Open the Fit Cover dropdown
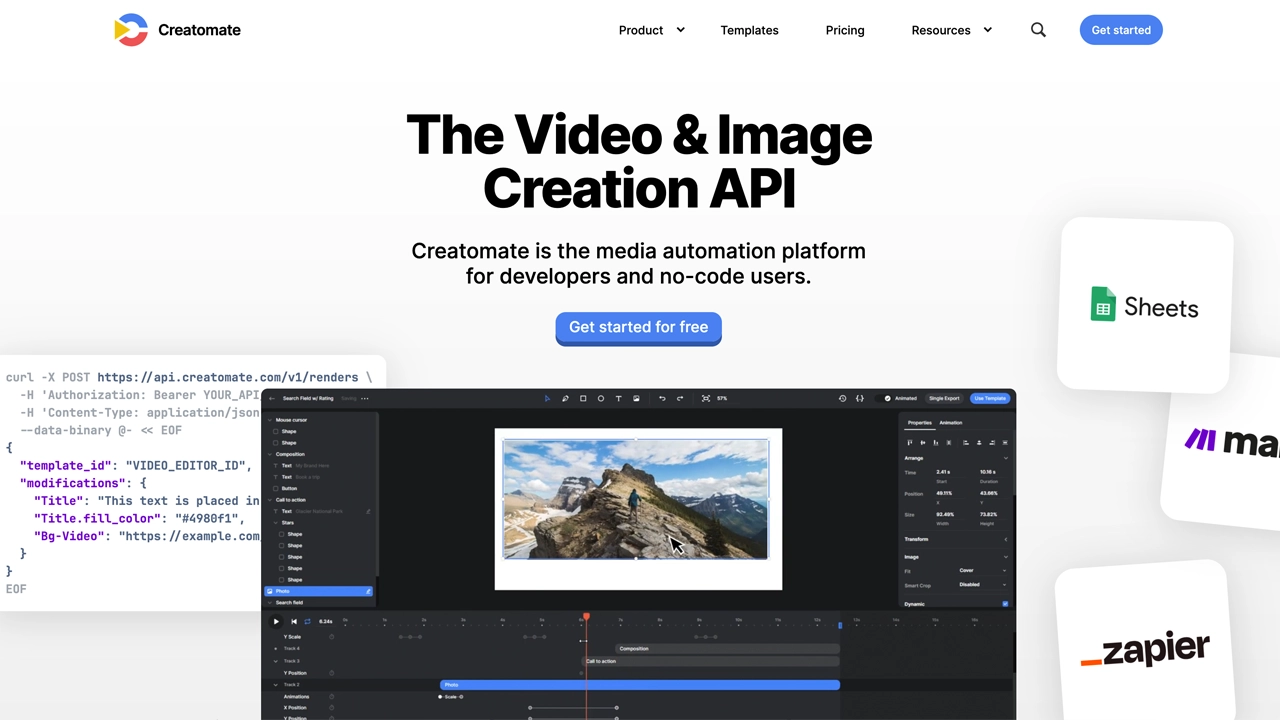Viewport: 1280px width, 720px height. [x=983, y=571]
